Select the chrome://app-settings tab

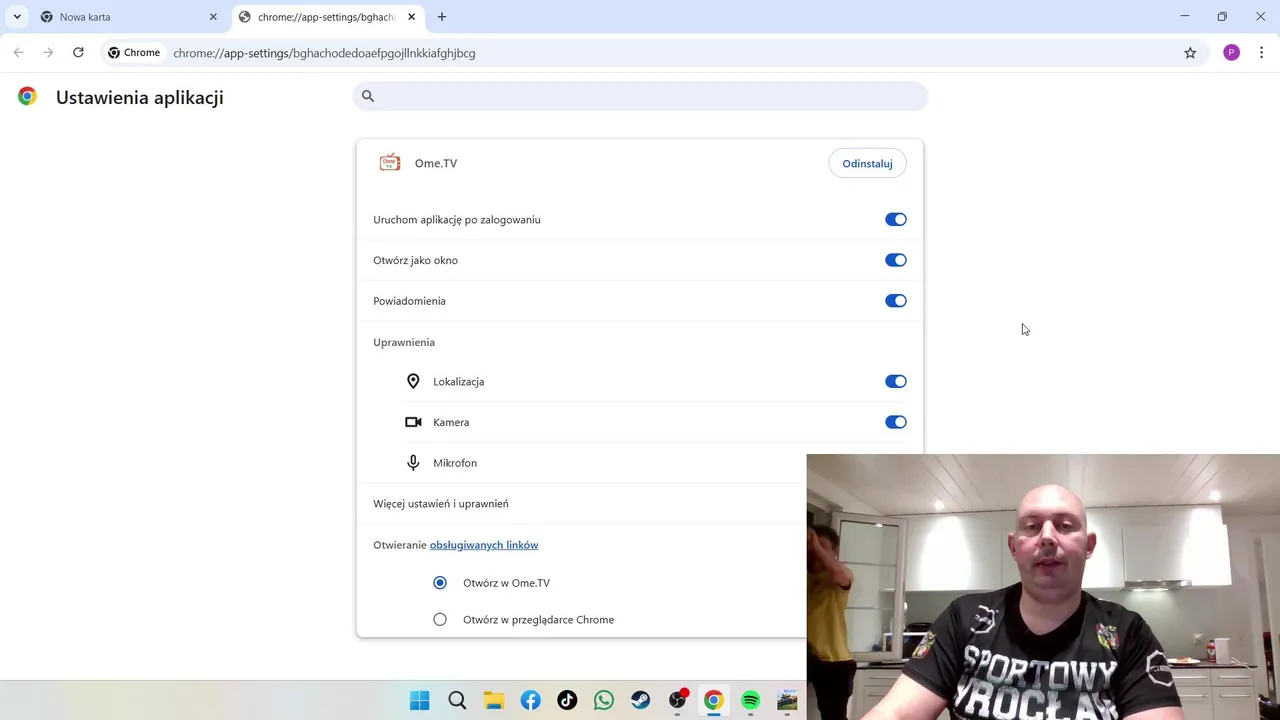pos(326,17)
